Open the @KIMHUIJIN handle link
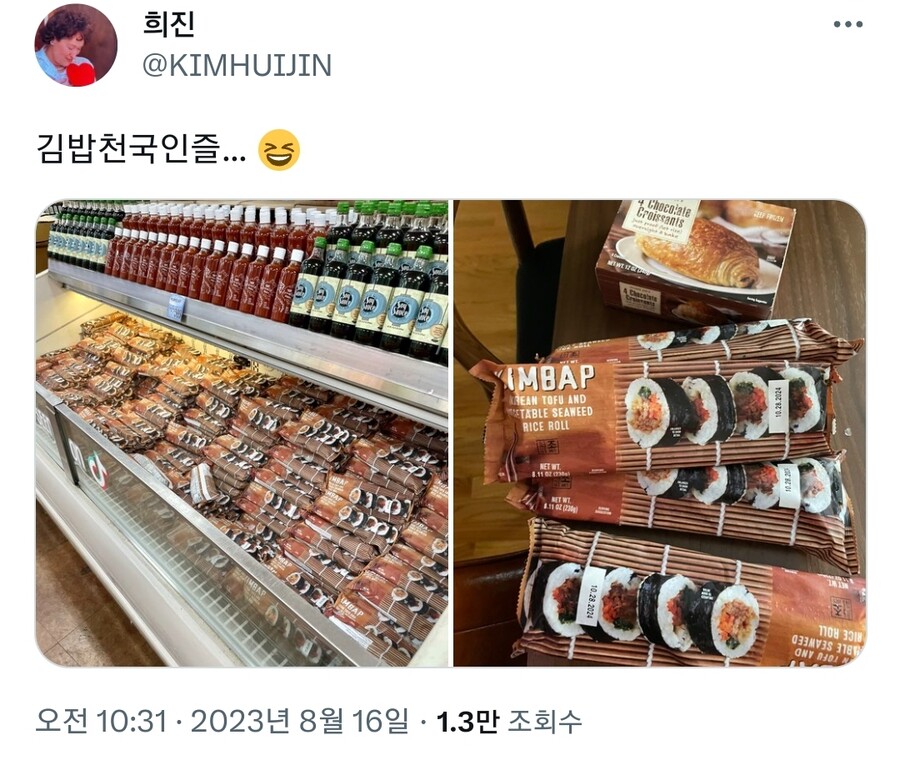 tap(237, 65)
